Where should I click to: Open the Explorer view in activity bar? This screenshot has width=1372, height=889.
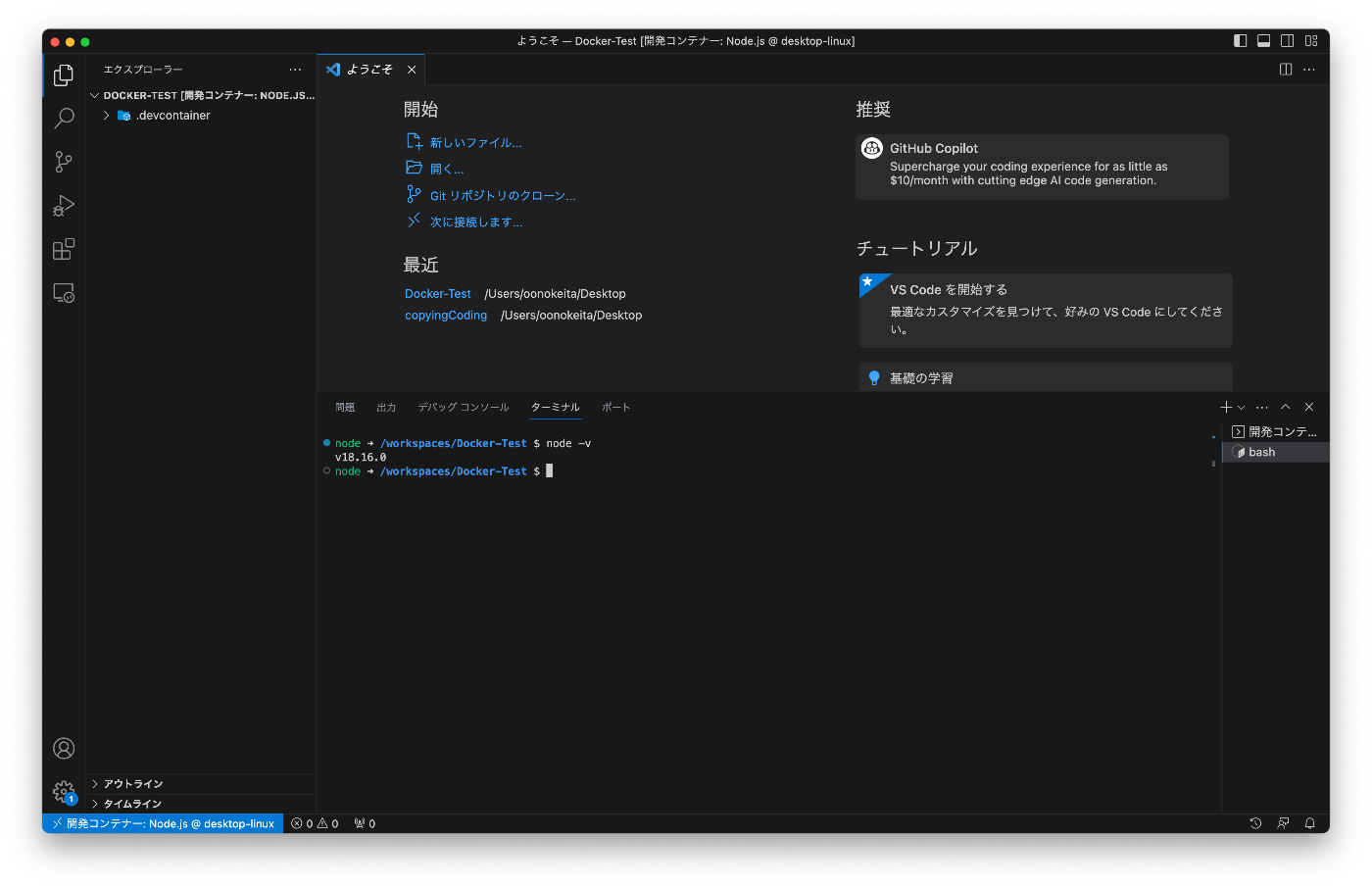point(64,75)
